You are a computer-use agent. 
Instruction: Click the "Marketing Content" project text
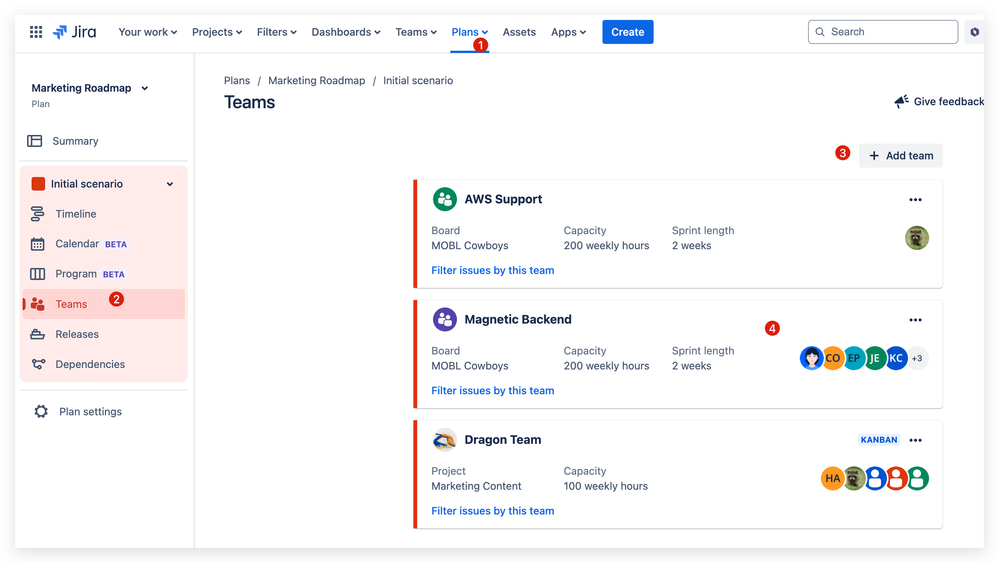(x=476, y=486)
